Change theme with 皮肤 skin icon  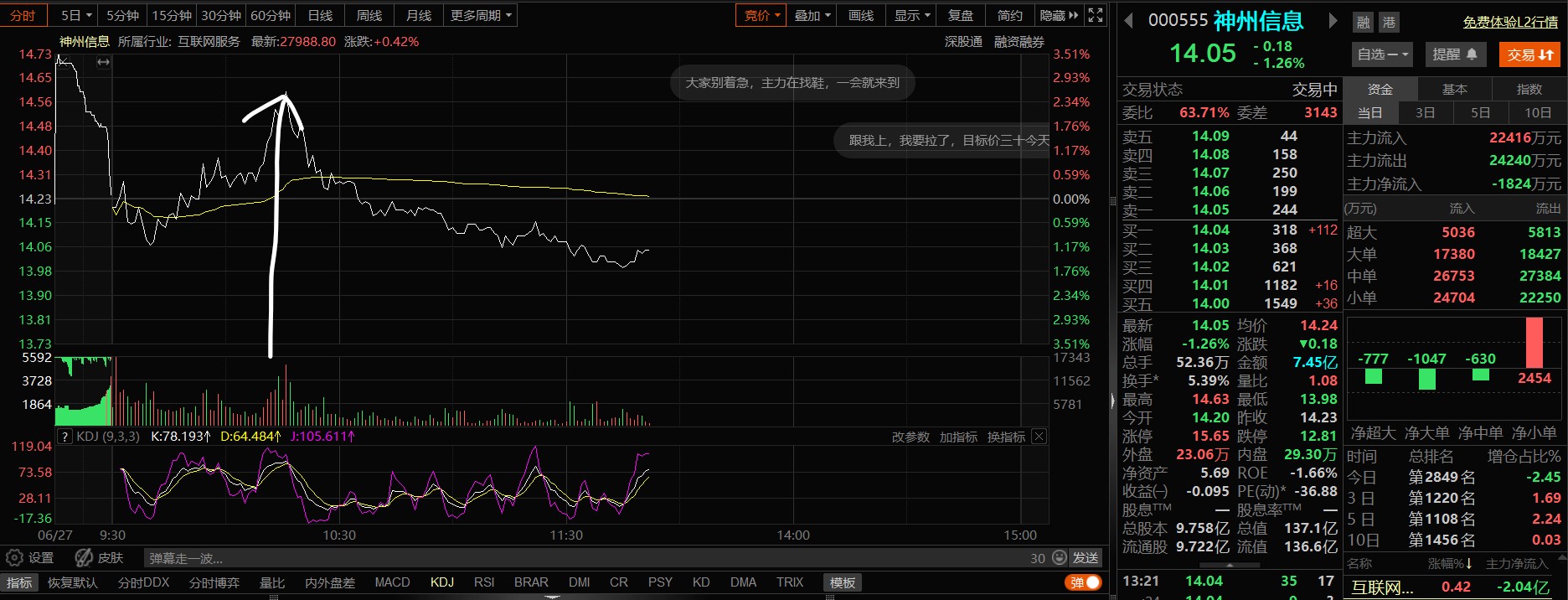pos(99,558)
